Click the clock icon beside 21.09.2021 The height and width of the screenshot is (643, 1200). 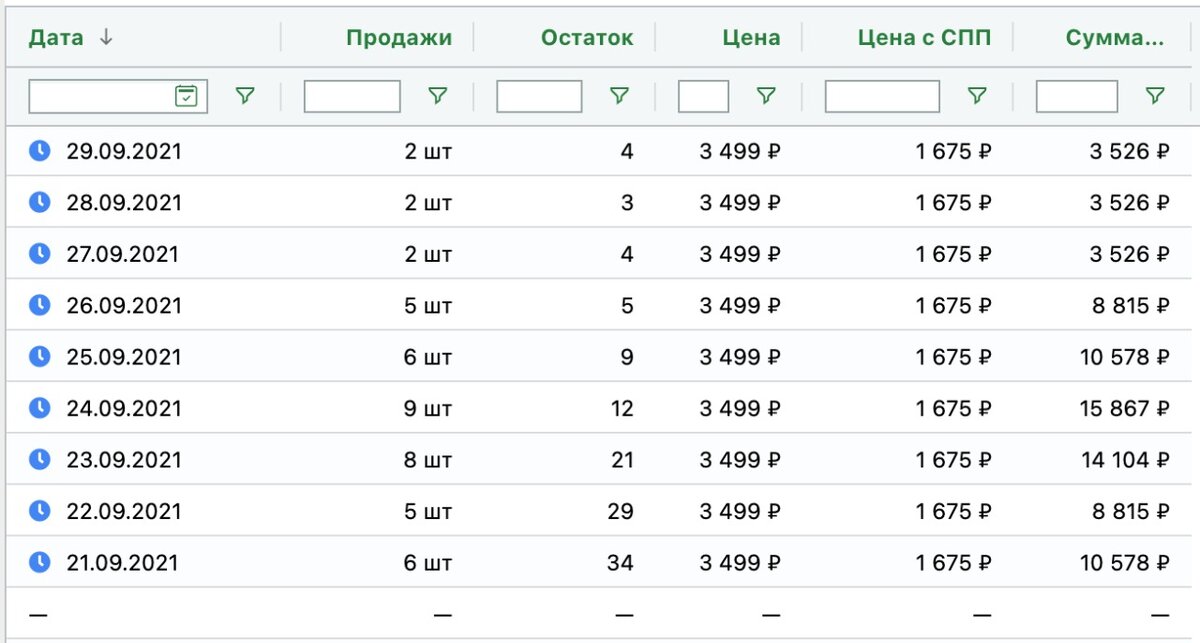(x=39, y=562)
